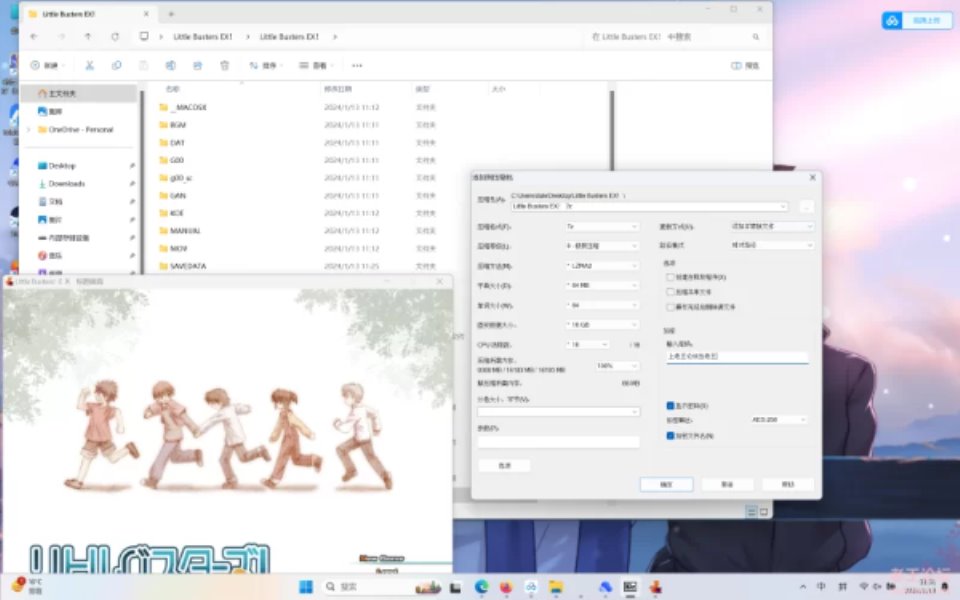960x600 pixels.
Task: Click the archive name field in the dialog
Action: pos(649,207)
